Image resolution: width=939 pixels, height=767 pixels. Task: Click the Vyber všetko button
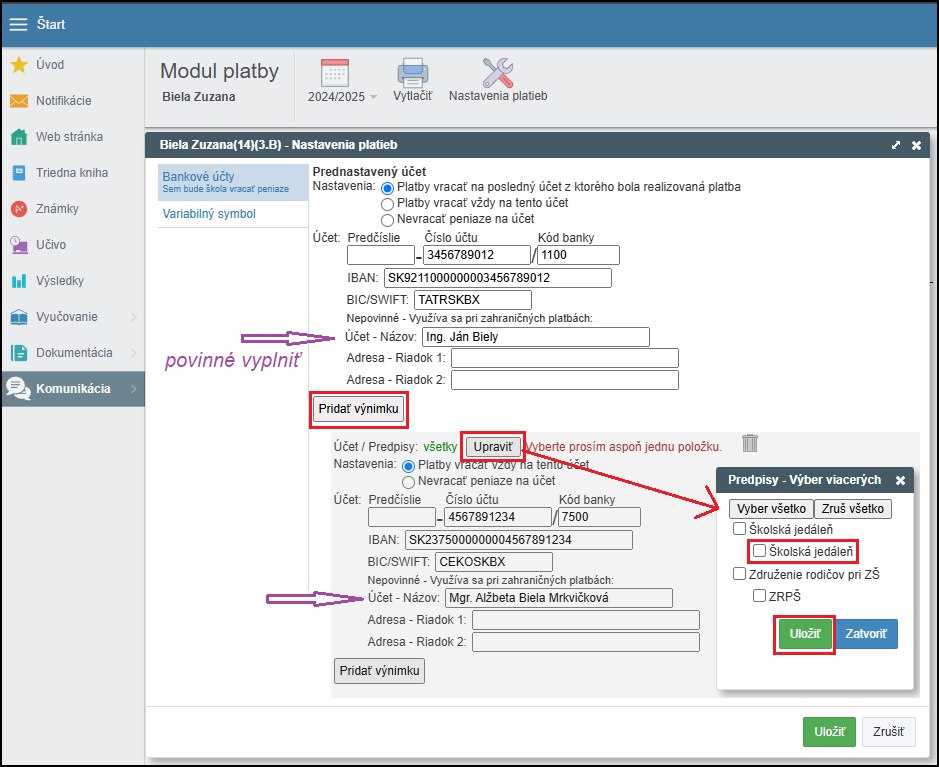point(771,509)
